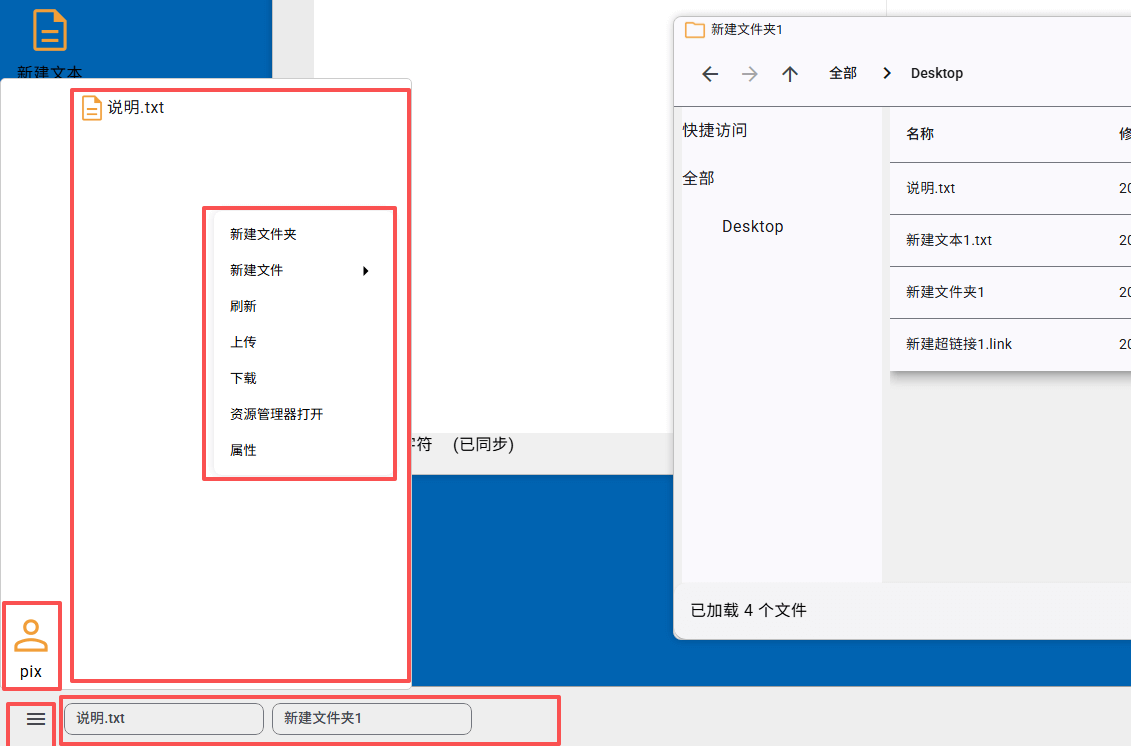Go up one level with the up arrow
This screenshot has width=1131, height=746.
(x=790, y=73)
